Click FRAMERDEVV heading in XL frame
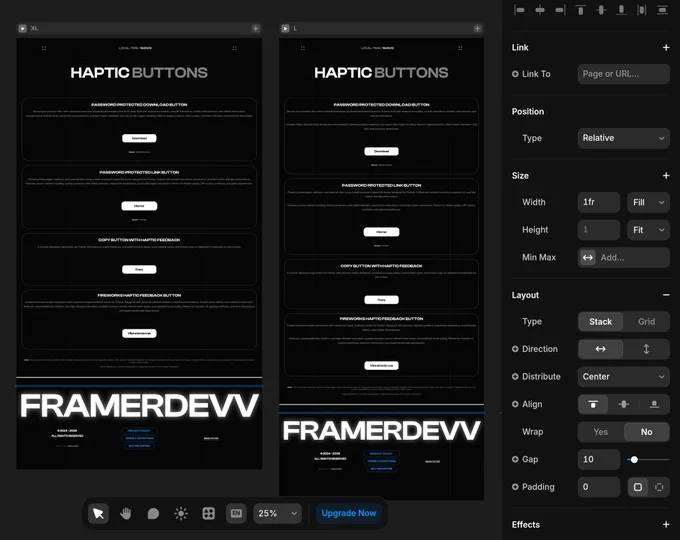Viewport: 680px width, 540px height. pos(139,406)
